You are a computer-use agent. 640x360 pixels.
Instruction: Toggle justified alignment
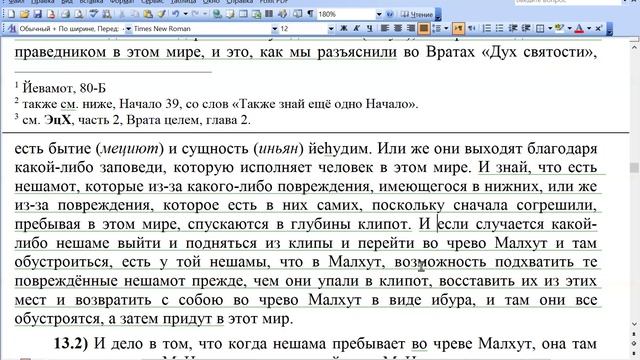pyautogui.click(x=424, y=28)
